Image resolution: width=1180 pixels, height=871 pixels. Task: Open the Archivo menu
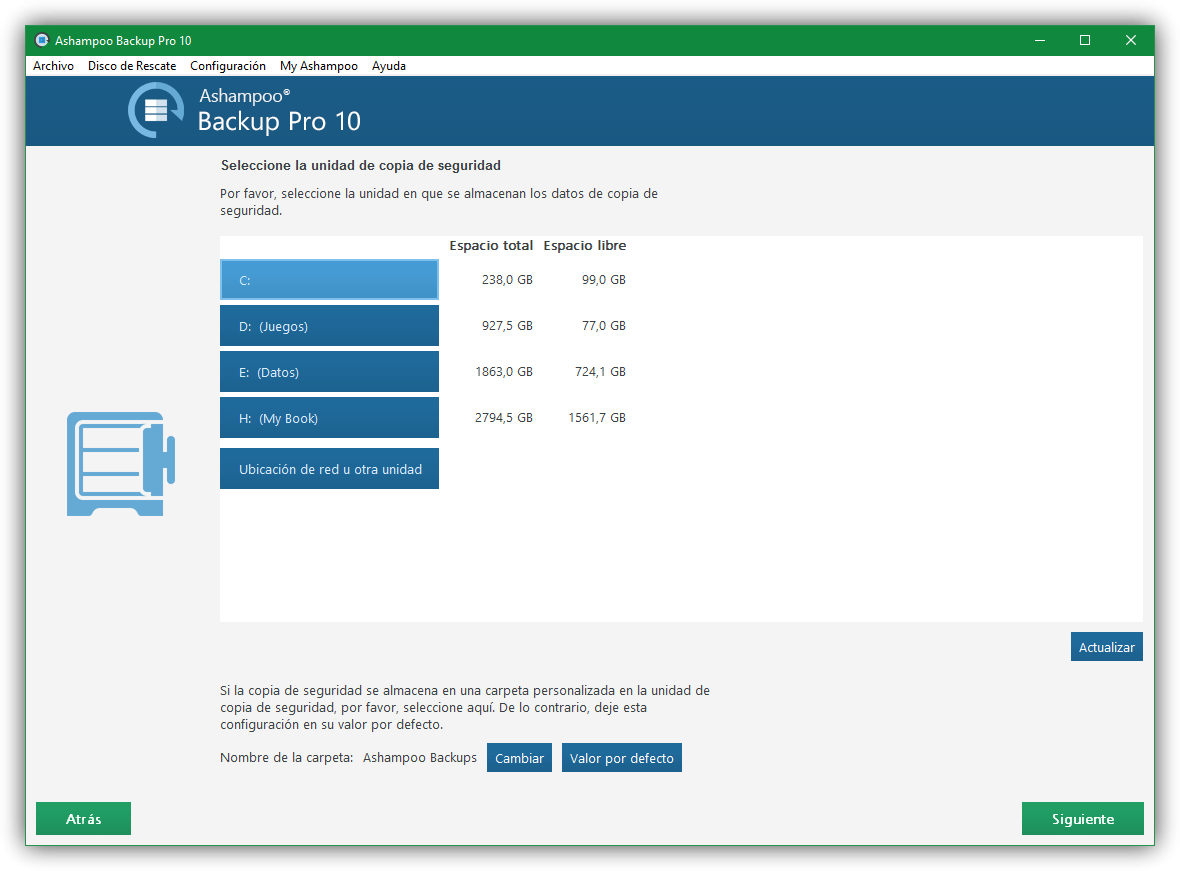click(53, 65)
